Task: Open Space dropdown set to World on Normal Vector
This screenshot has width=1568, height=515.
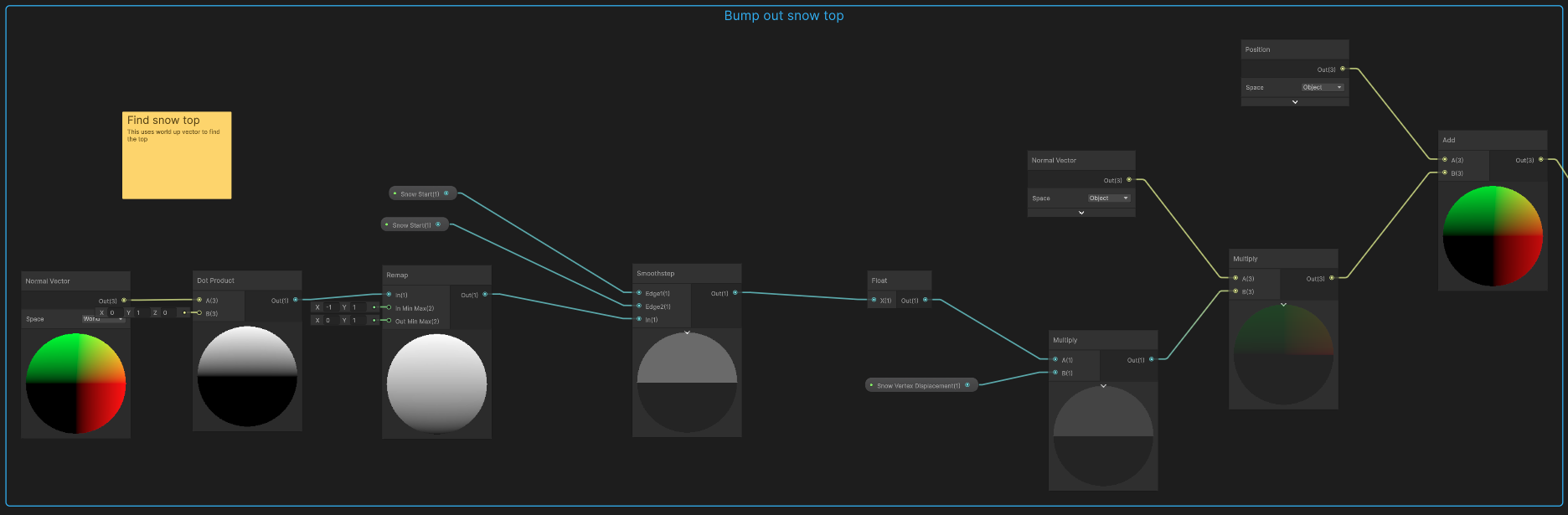Action: coord(103,318)
